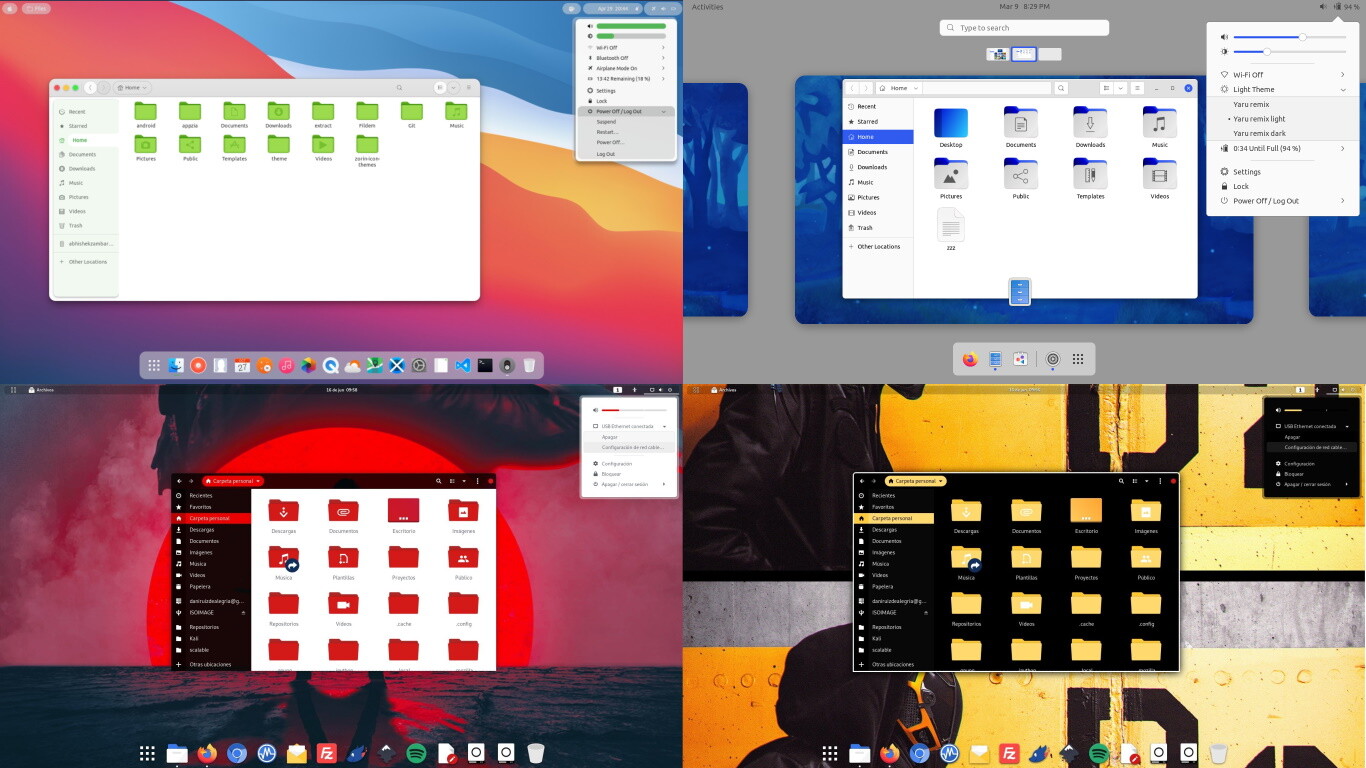
Task: Click Lock in the green system menu
Action: point(626,101)
